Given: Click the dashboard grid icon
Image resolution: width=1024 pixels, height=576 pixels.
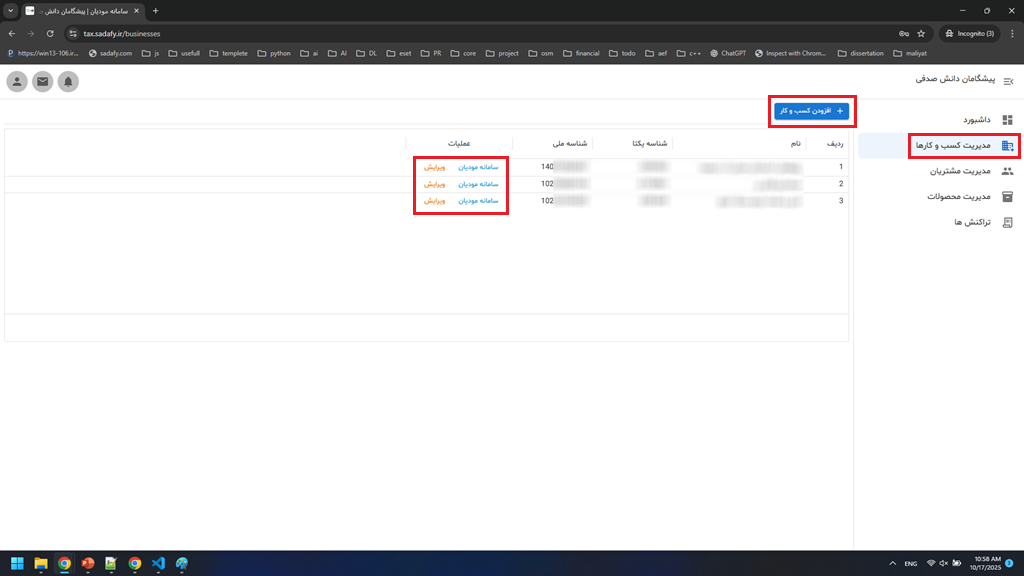Looking at the screenshot, I should click(x=1007, y=119).
